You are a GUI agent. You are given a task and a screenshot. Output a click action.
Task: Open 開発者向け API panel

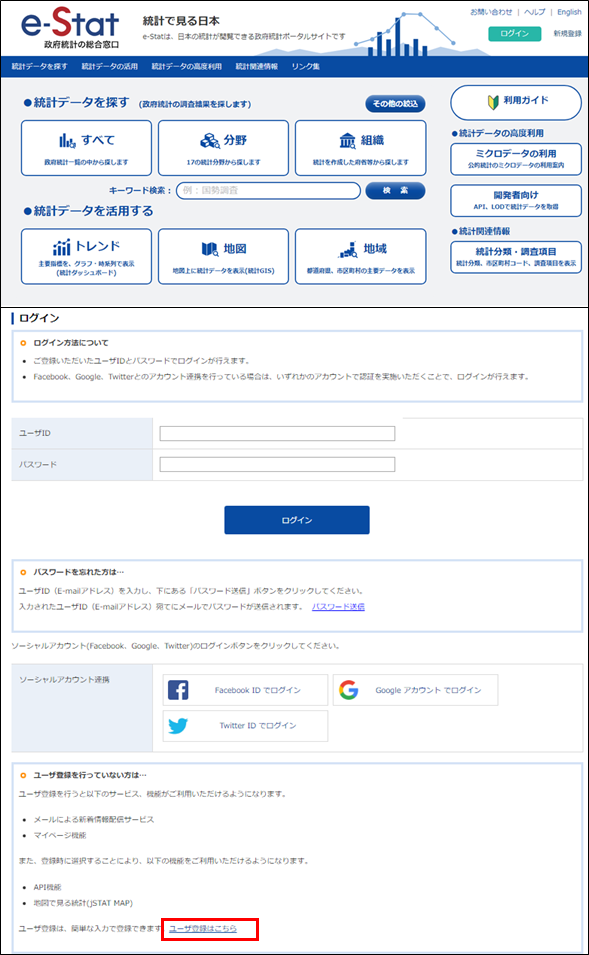coord(516,201)
